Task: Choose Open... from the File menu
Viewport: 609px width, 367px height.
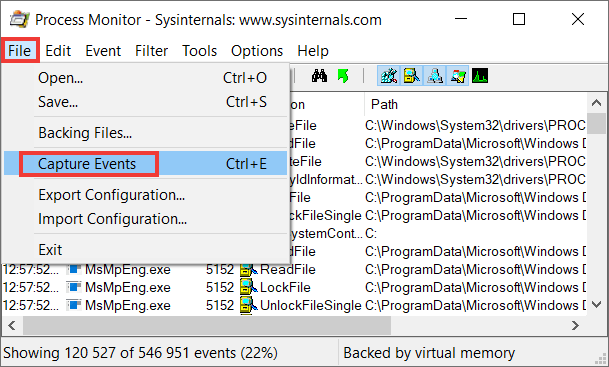Action: (x=146, y=78)
